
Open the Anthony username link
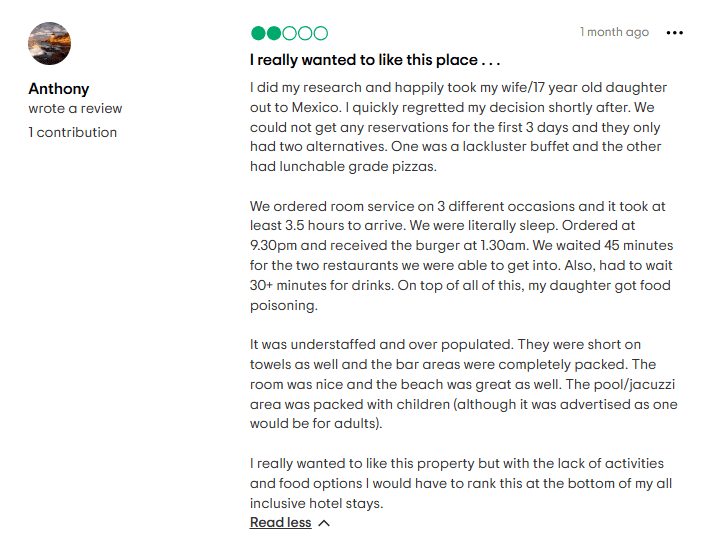tap(59, 89)
